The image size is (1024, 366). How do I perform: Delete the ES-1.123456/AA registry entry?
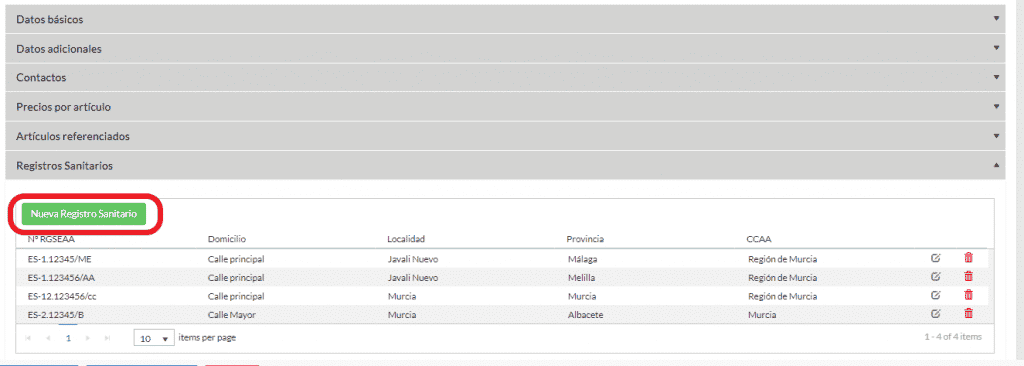pos(968,276)
